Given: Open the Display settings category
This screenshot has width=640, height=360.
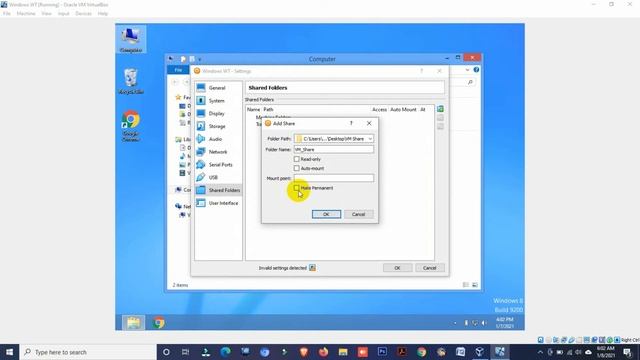Looking at the screenshot, I should pos(218,113).
